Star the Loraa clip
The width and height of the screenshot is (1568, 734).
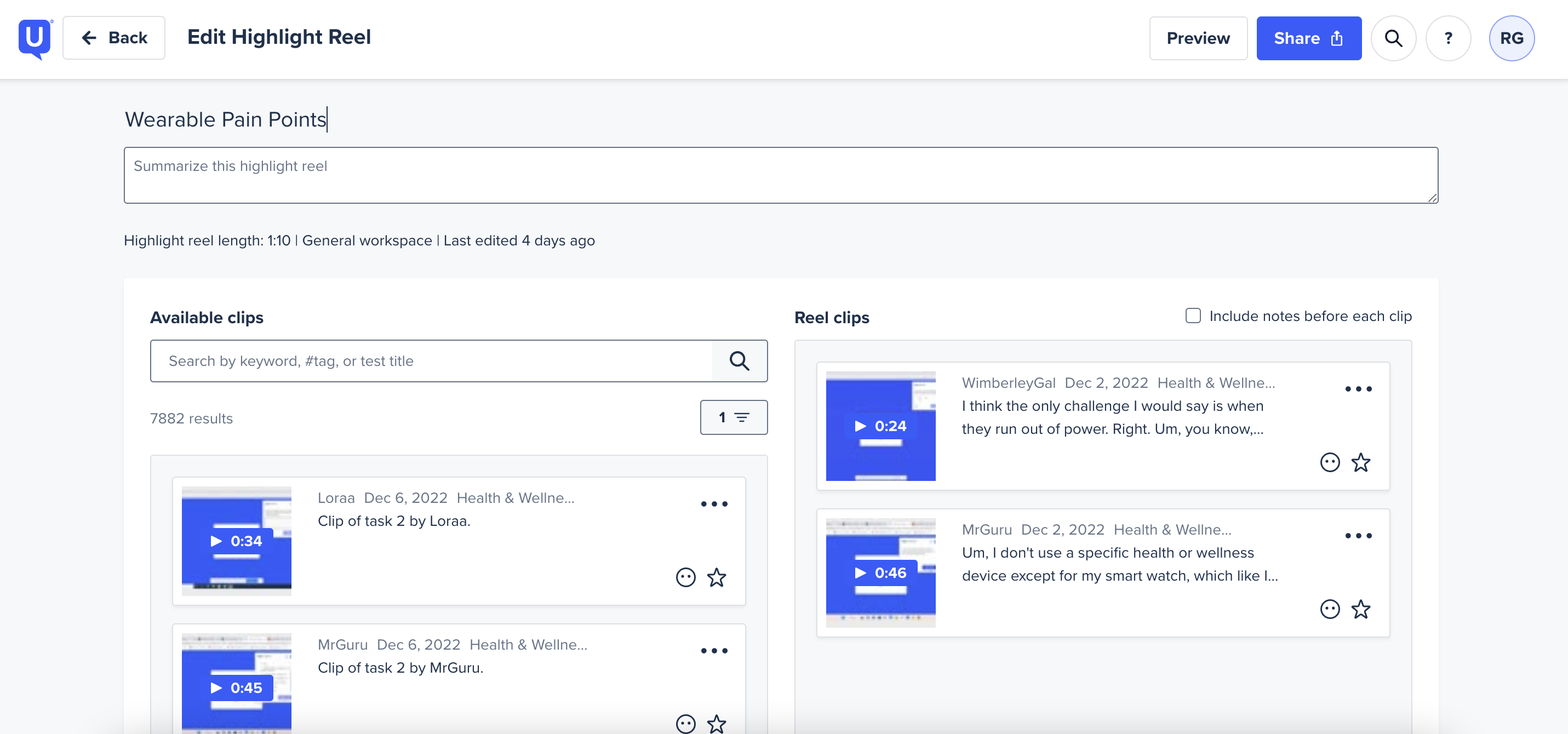pyautogui.click(x=717, y=577)
